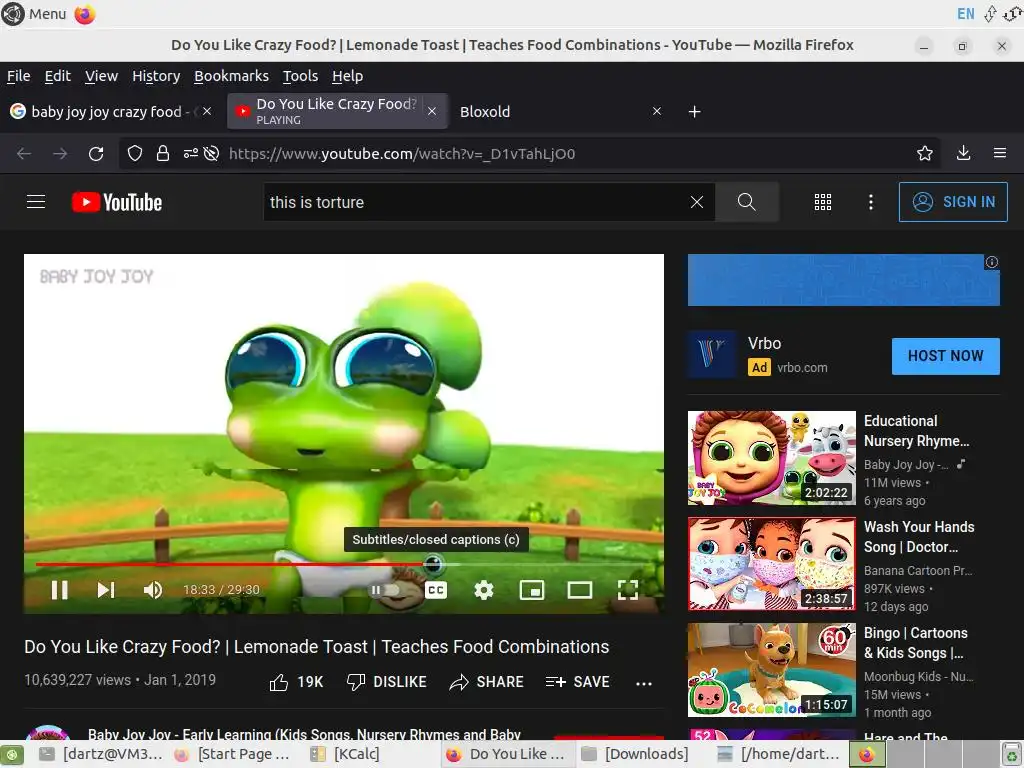This screenshot has width=1024, height=768.
Task: View site security padlock info
Action: coord(163,153)
